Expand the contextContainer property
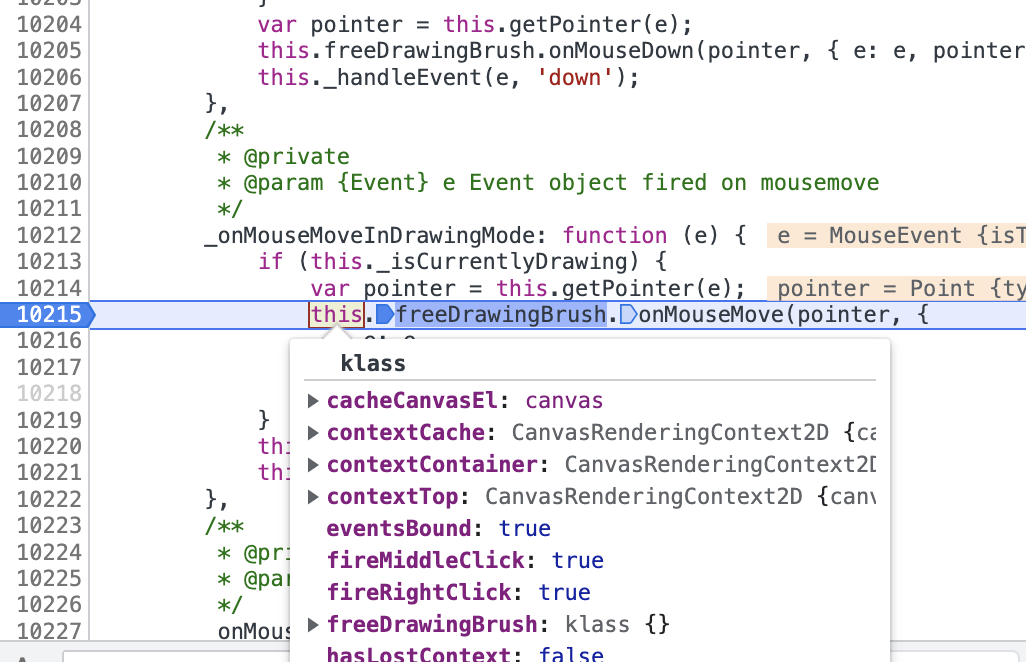This screenshot has height=662, width=1026. [x=313, y=465]
